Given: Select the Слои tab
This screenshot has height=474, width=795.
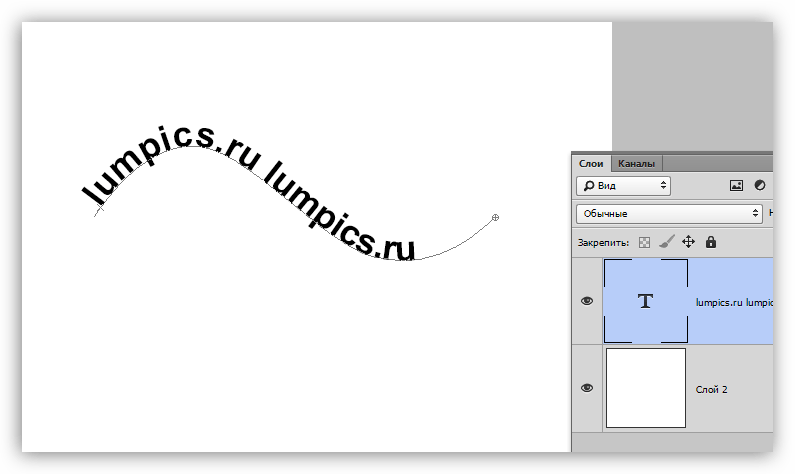Looking at the screenshot, I should click(591, 163).
